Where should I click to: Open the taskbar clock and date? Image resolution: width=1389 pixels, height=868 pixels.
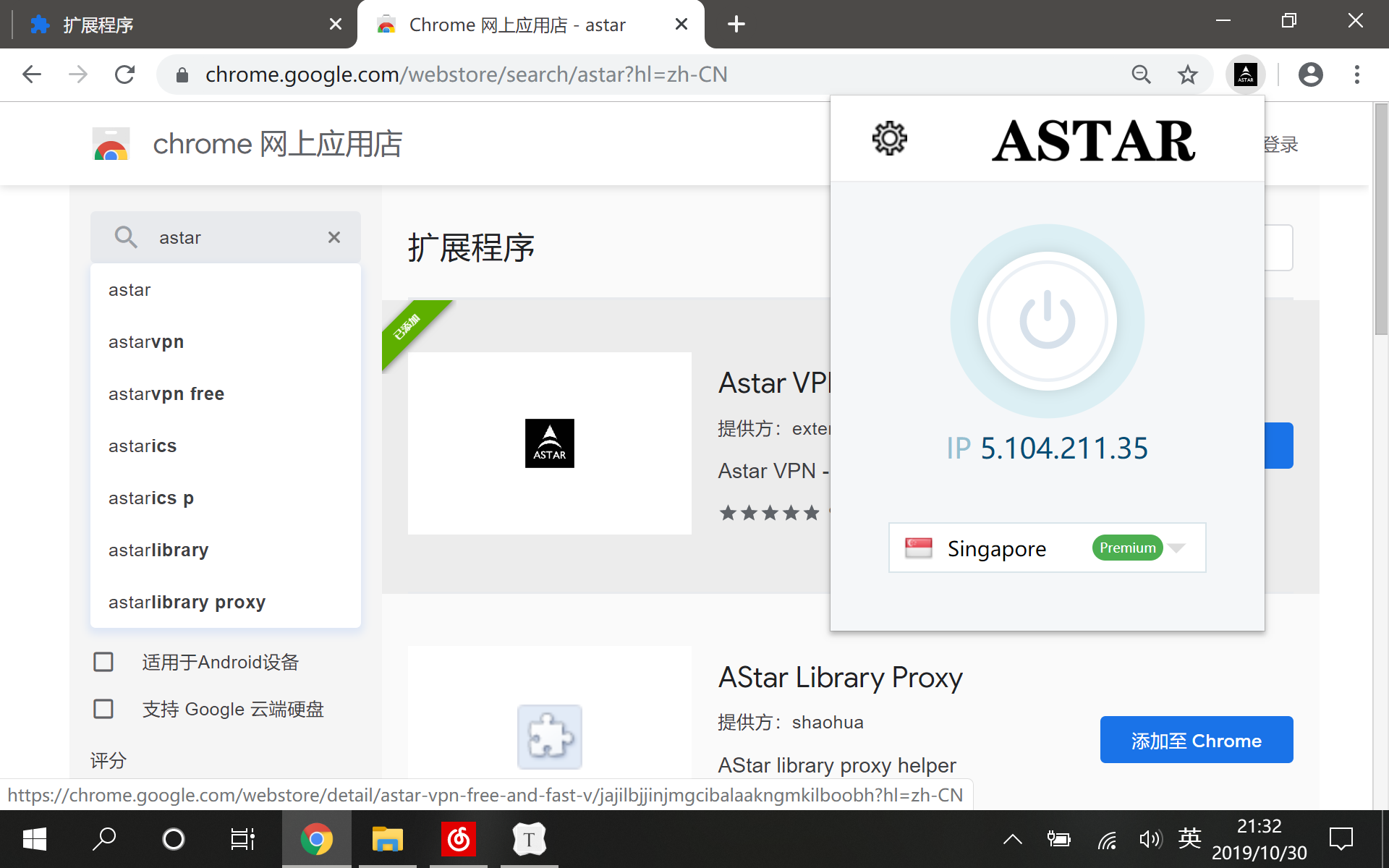pyautogui.click(x=1259, y=839)
